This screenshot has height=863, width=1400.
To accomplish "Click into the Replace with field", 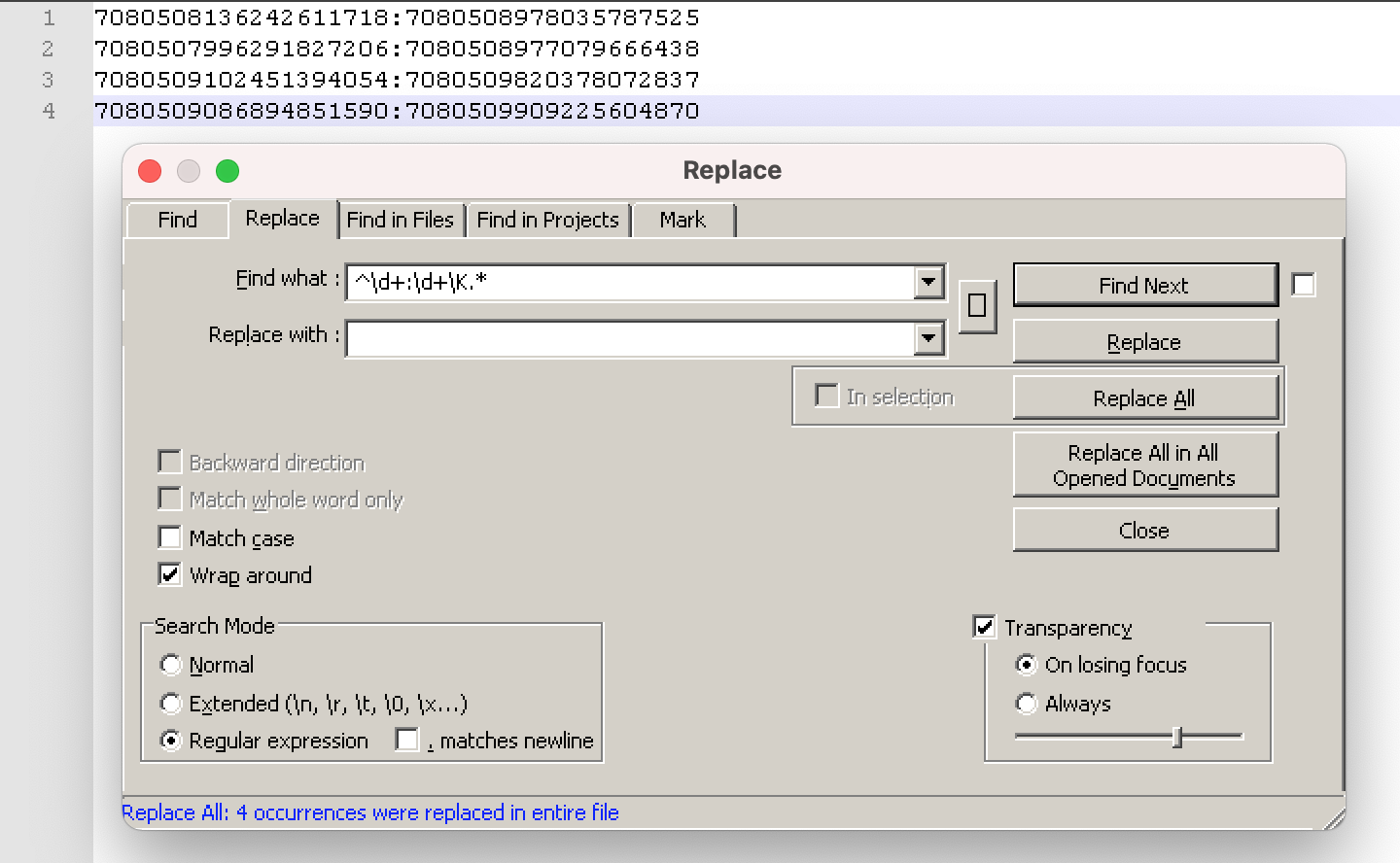I will [630, 339].
